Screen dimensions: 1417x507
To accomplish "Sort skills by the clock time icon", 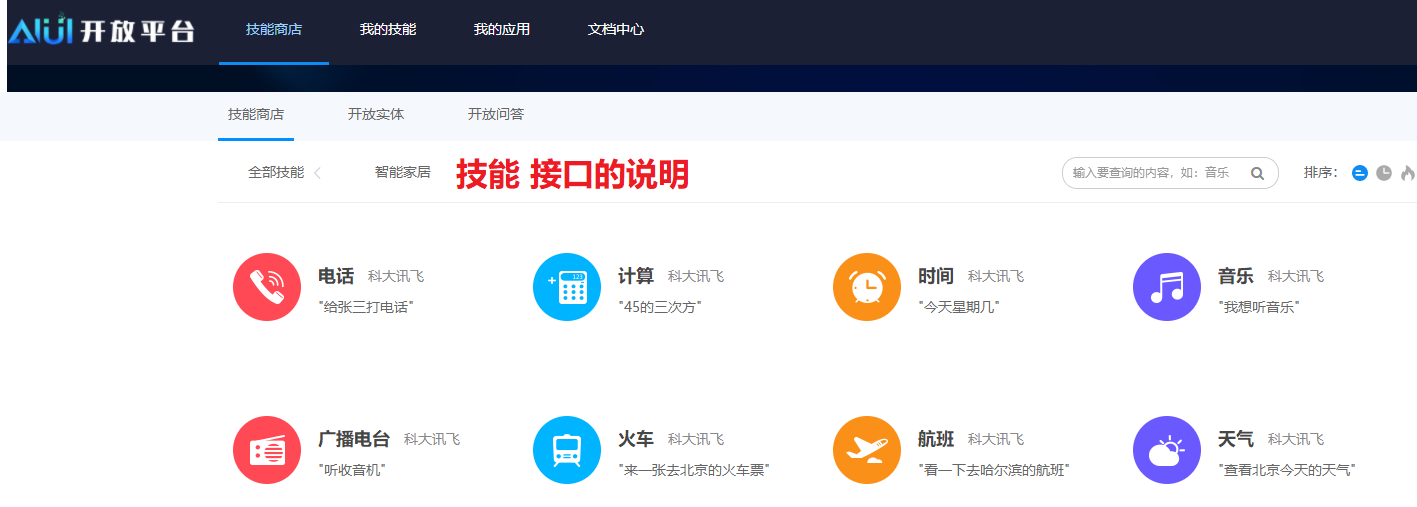I will (x=1384, y=173).
